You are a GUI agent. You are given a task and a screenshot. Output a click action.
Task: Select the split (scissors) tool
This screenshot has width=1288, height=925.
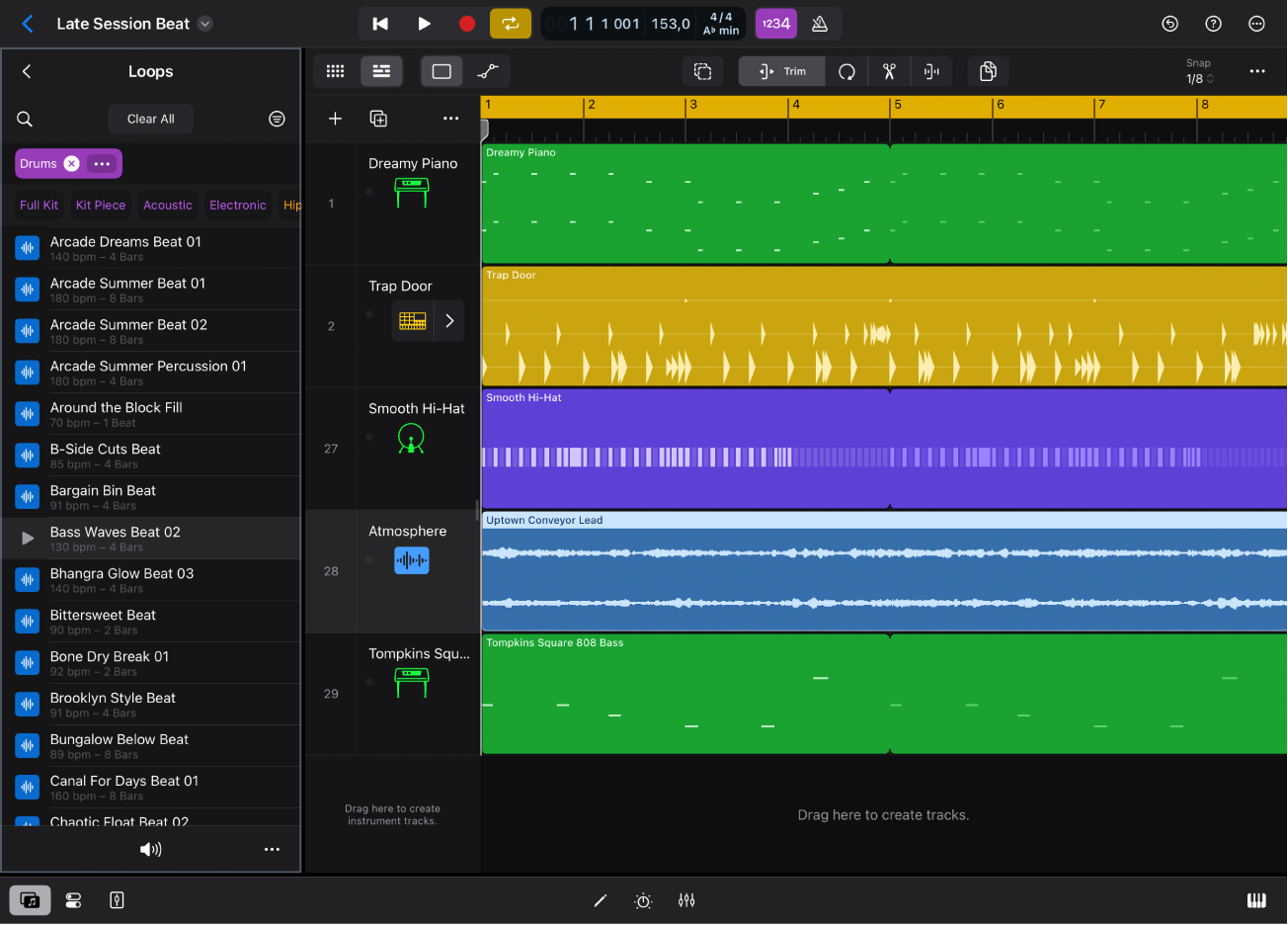[887, 71]
